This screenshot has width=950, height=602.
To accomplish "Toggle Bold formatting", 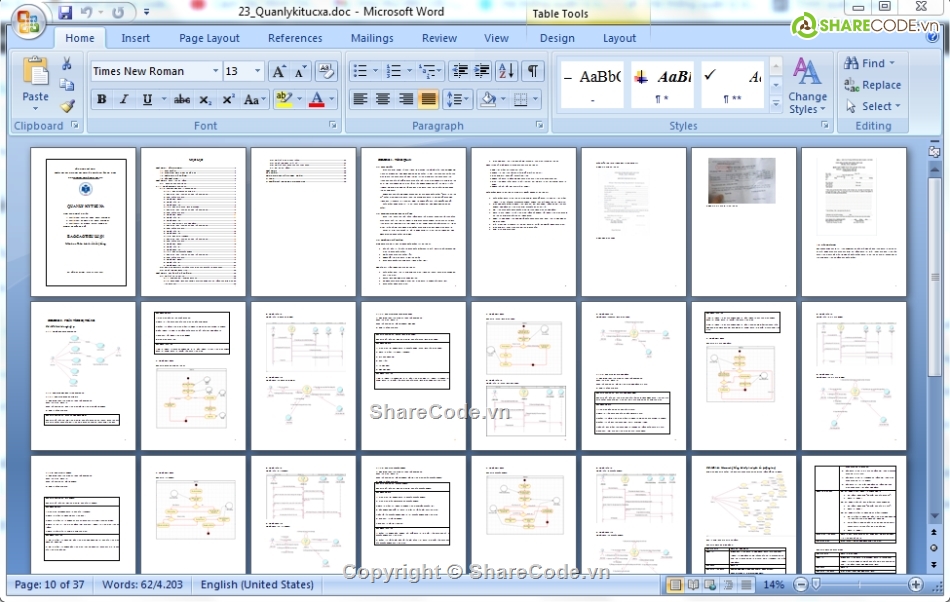I will 102,99.
